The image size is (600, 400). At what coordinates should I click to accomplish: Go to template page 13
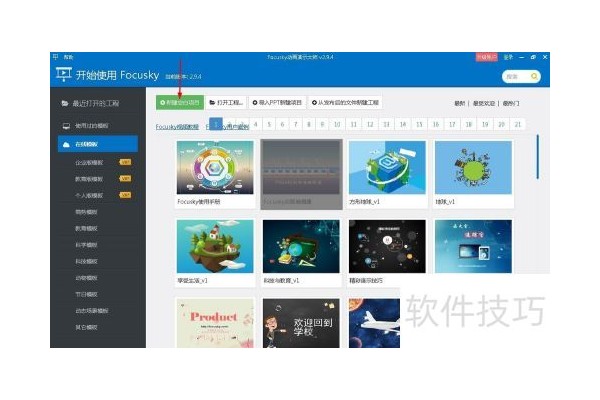tap(386, 124)
